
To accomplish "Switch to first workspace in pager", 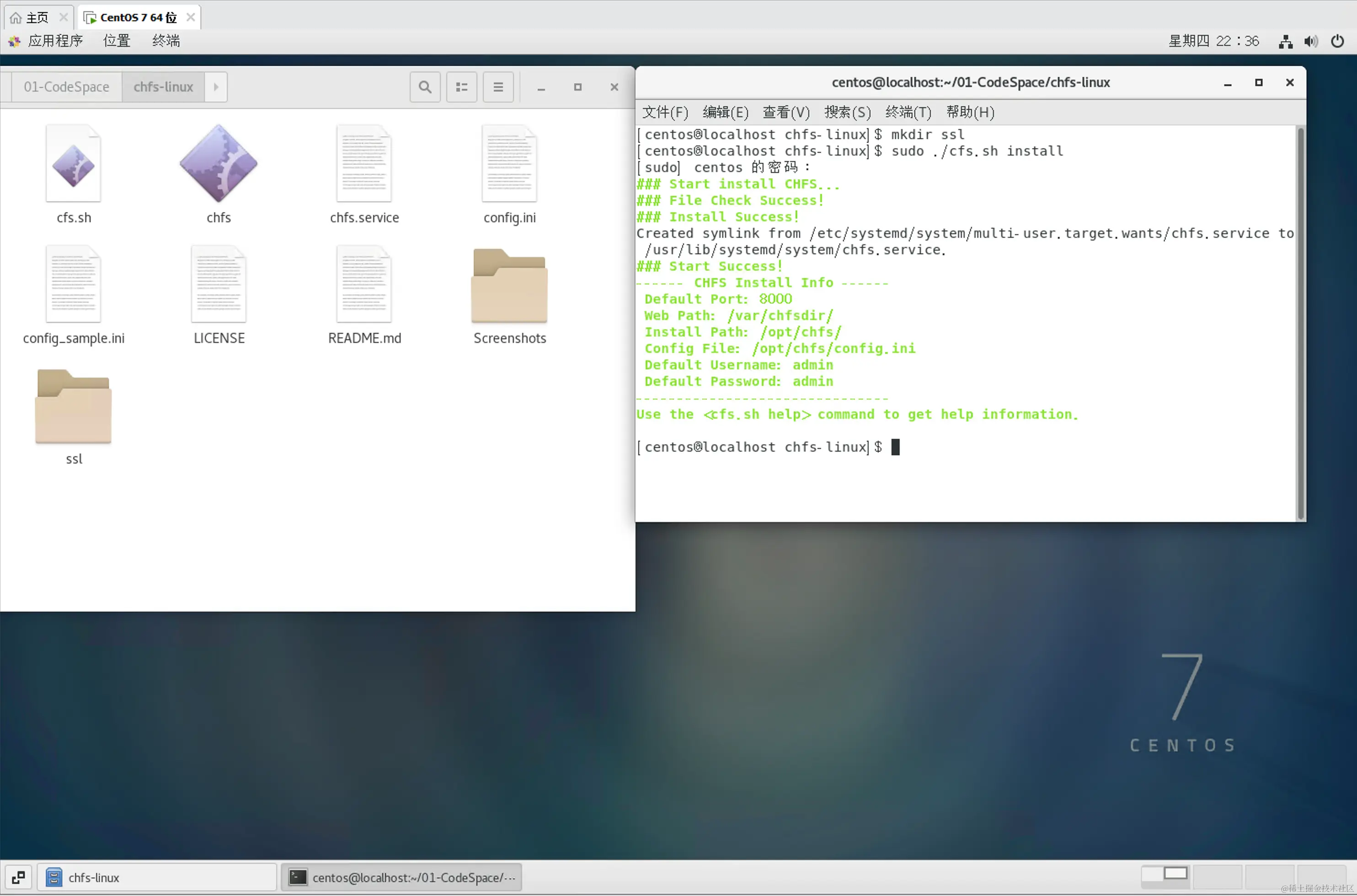I will point(1165,876).
